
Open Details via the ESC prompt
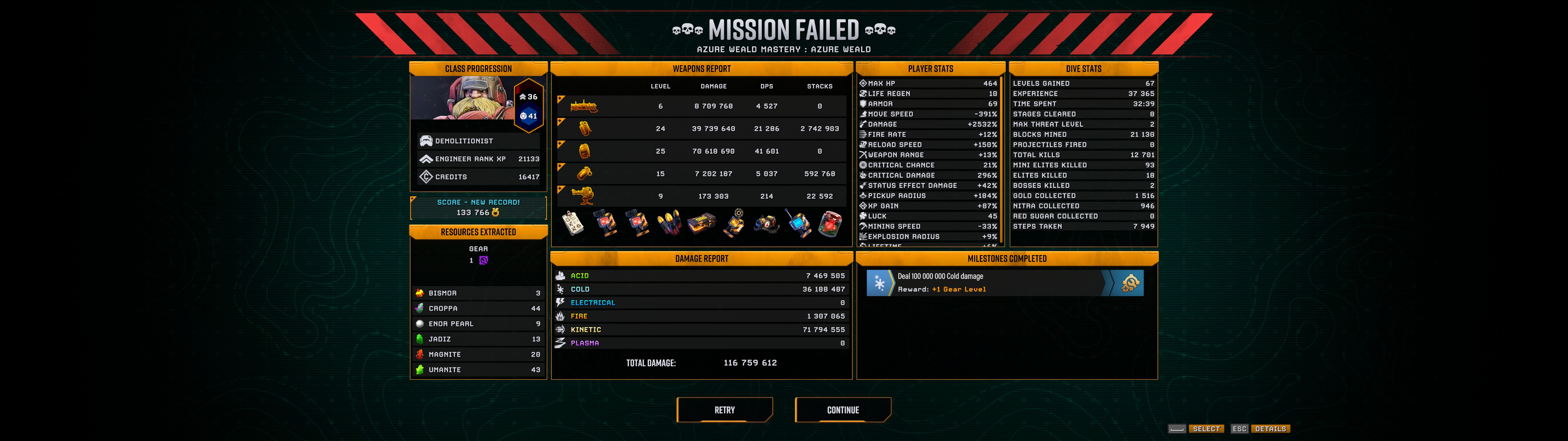(1260, 429)
